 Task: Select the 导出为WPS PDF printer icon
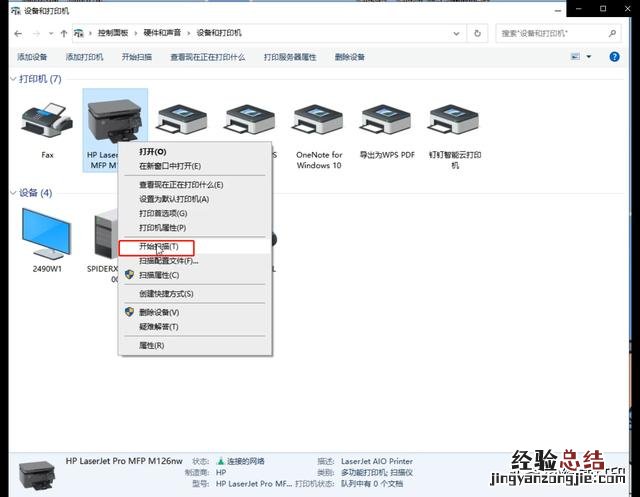387,120
